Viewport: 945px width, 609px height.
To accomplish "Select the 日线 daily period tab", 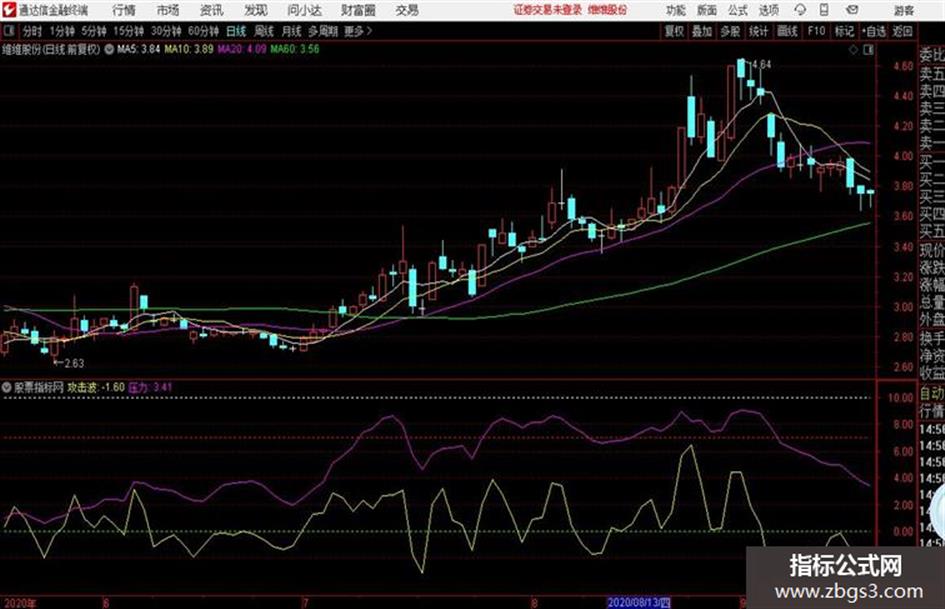I will (236, 31).
